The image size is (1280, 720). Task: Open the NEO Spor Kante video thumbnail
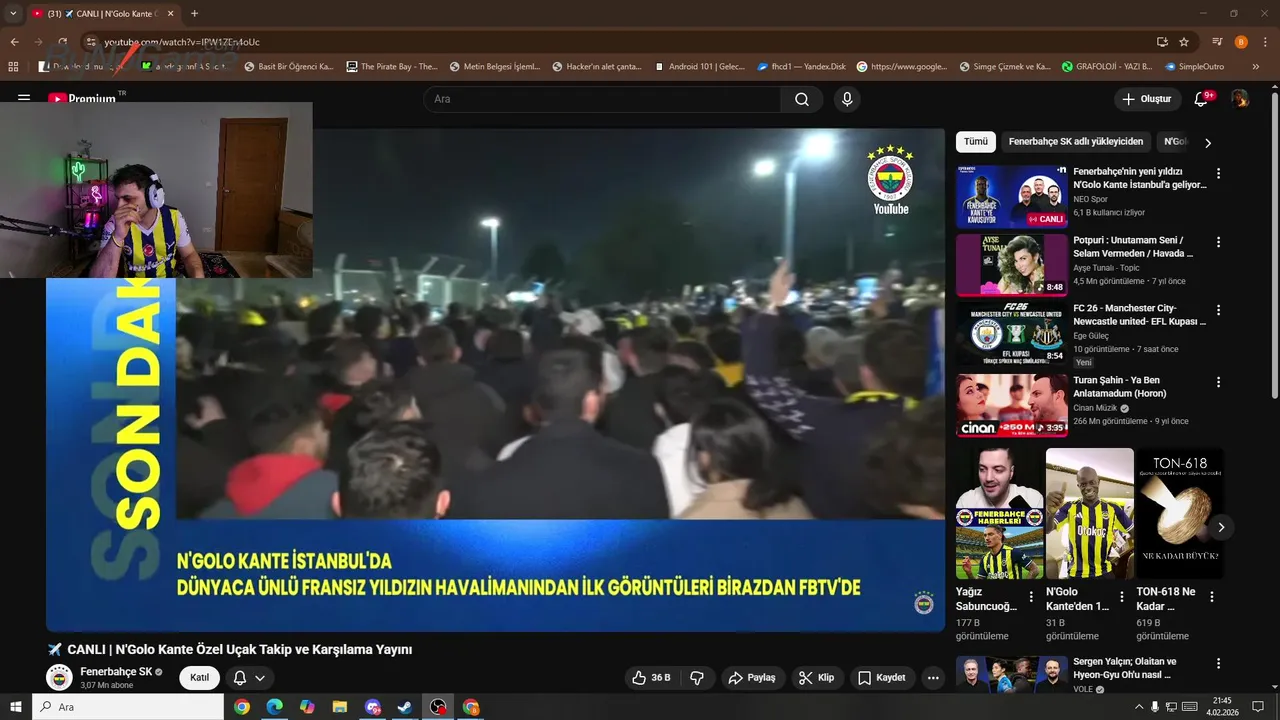click(x=1012, y=196)
